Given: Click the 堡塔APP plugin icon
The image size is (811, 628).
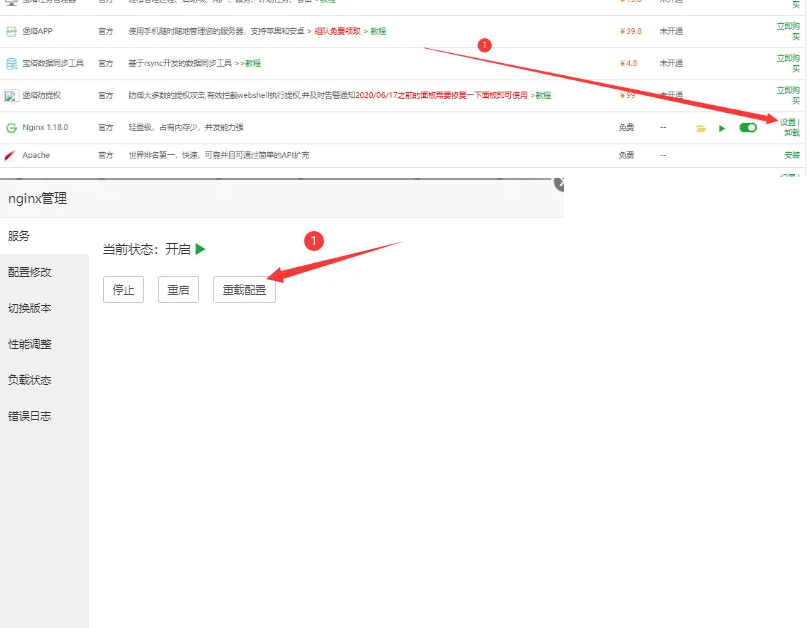Looking at the screenshot, I should (x=11, y=32).
